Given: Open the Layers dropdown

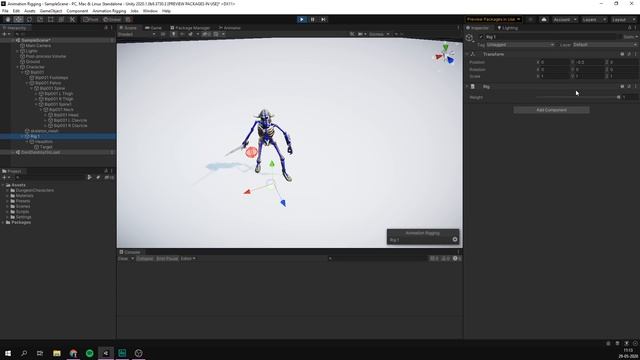Looking at the screenshot, I should 593,20.
